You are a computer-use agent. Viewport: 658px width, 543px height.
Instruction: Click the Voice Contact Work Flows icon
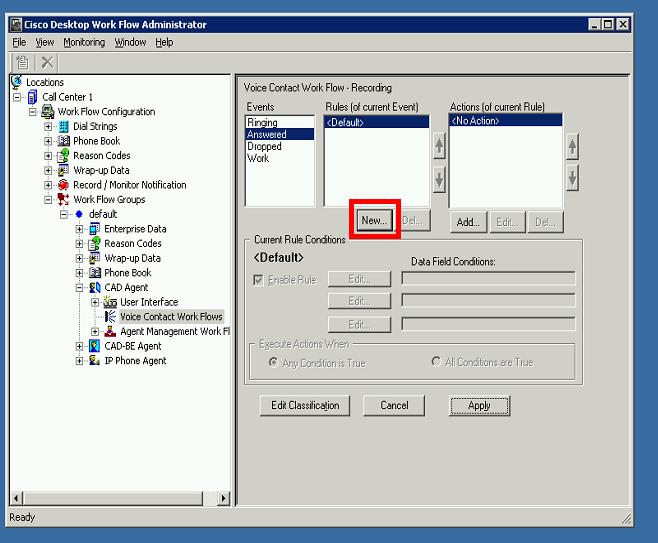click(x=110, y=316)
